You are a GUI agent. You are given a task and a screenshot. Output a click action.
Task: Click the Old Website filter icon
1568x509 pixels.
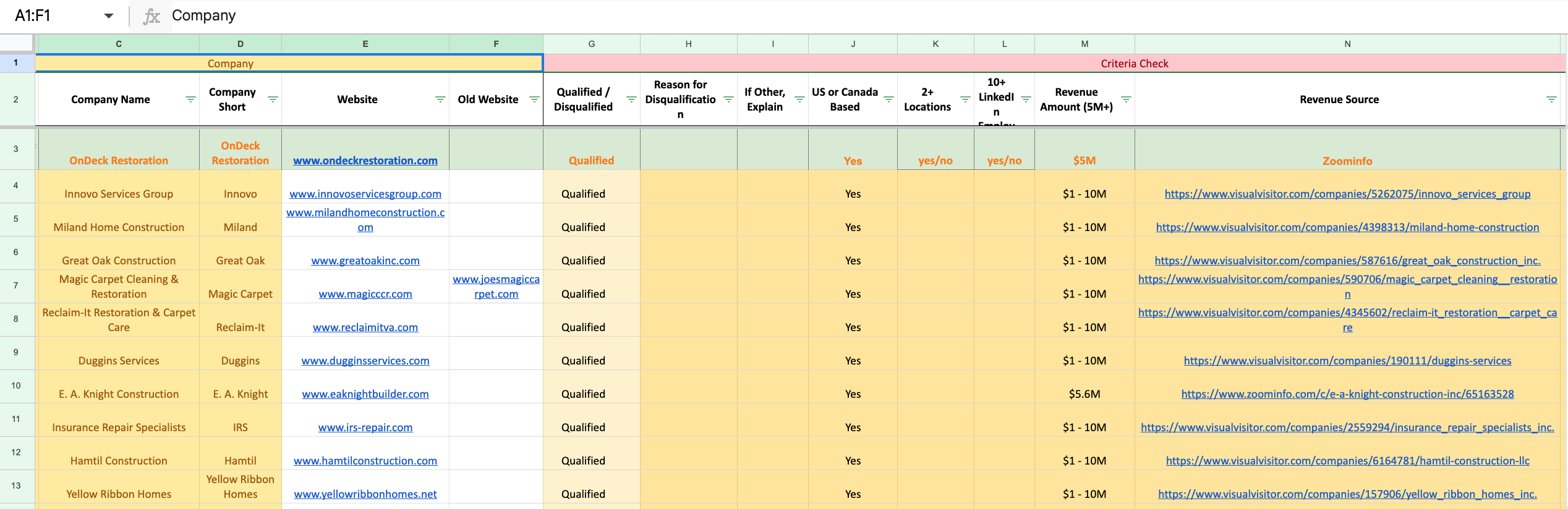[x=534, y=99]
